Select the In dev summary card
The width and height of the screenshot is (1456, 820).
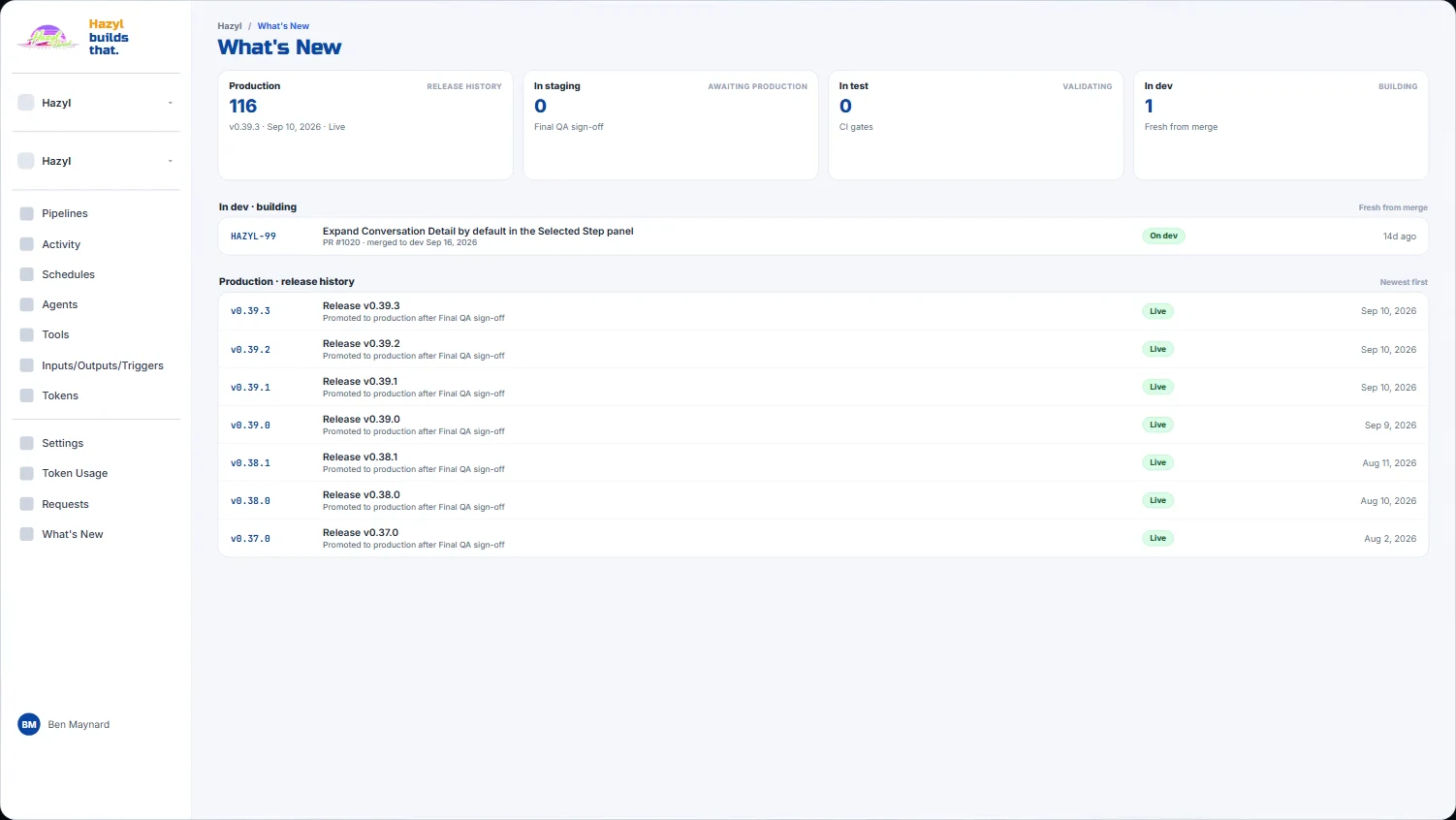(1281, 125)
